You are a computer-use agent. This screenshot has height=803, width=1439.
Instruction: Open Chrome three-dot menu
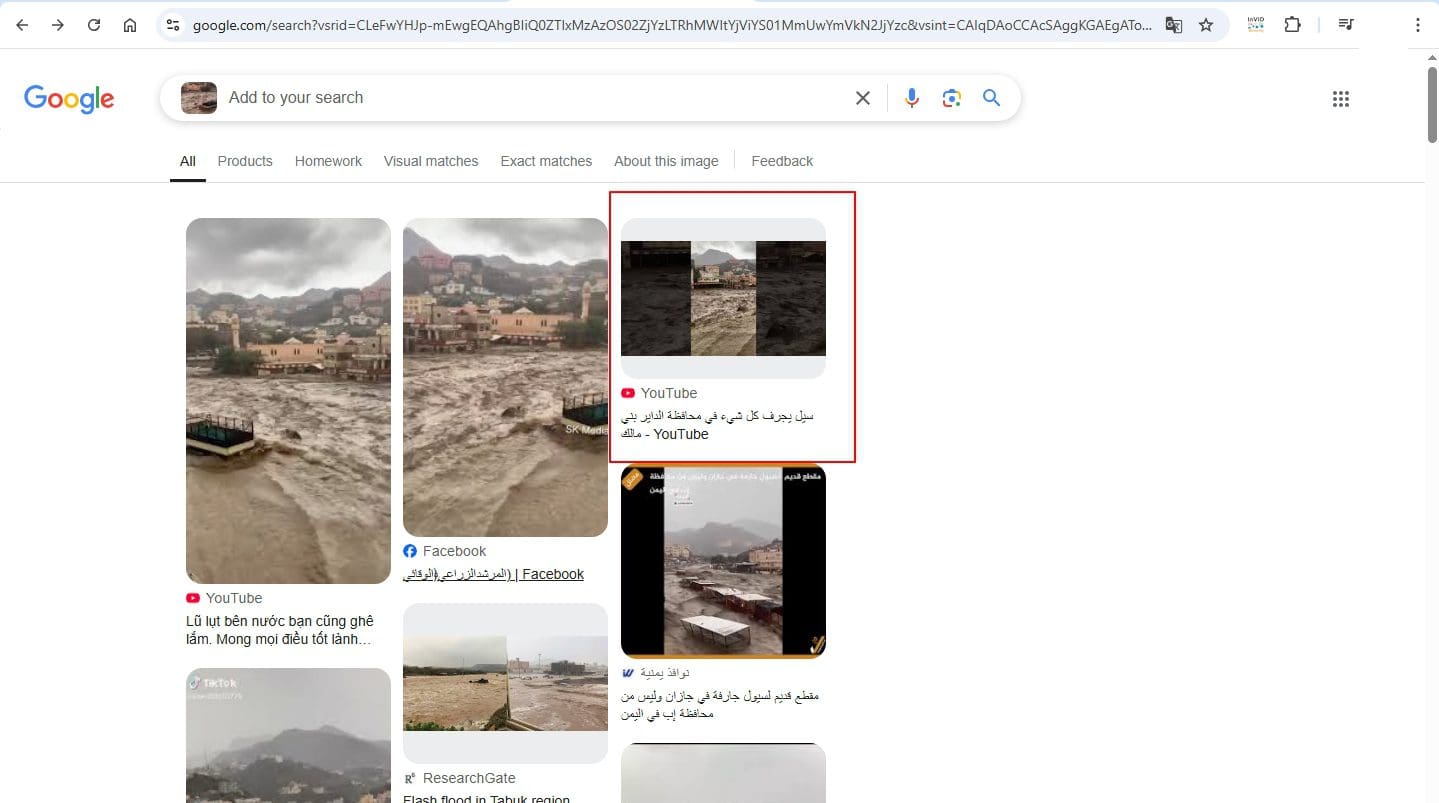[1417, 25]
